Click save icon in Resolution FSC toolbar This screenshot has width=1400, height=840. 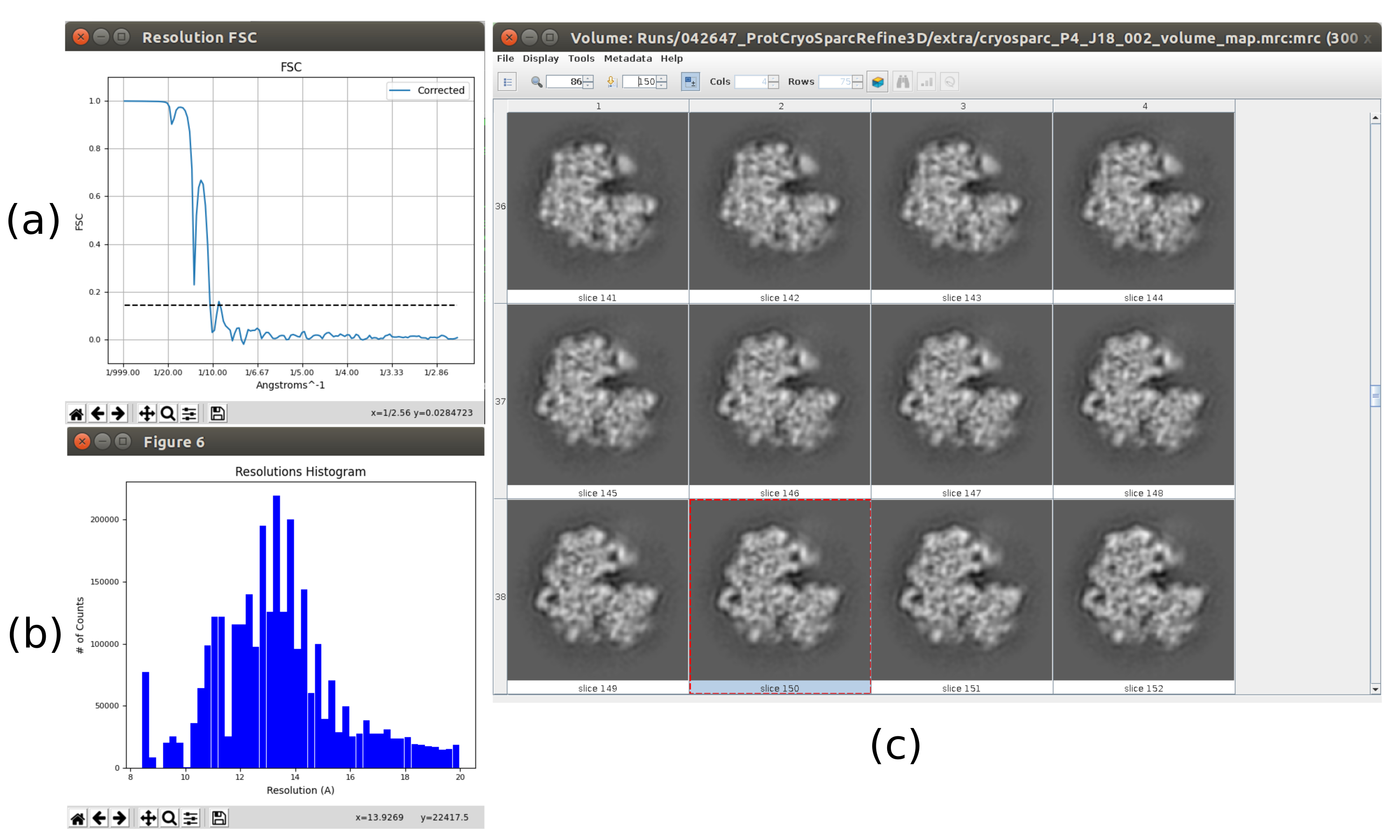coord(217,414)
